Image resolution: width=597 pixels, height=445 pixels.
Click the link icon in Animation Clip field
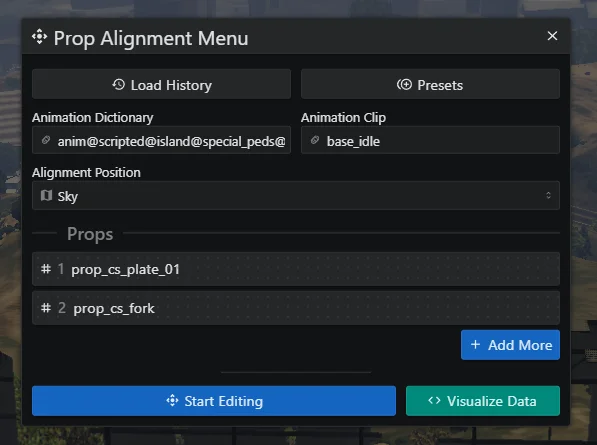tap(315, 140)
